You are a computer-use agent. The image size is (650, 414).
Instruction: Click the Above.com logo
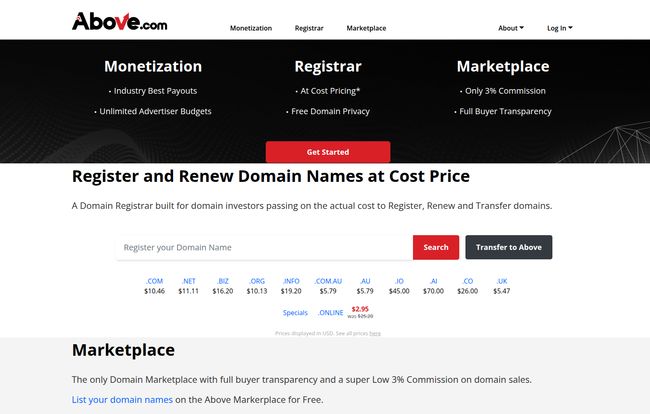119,21
